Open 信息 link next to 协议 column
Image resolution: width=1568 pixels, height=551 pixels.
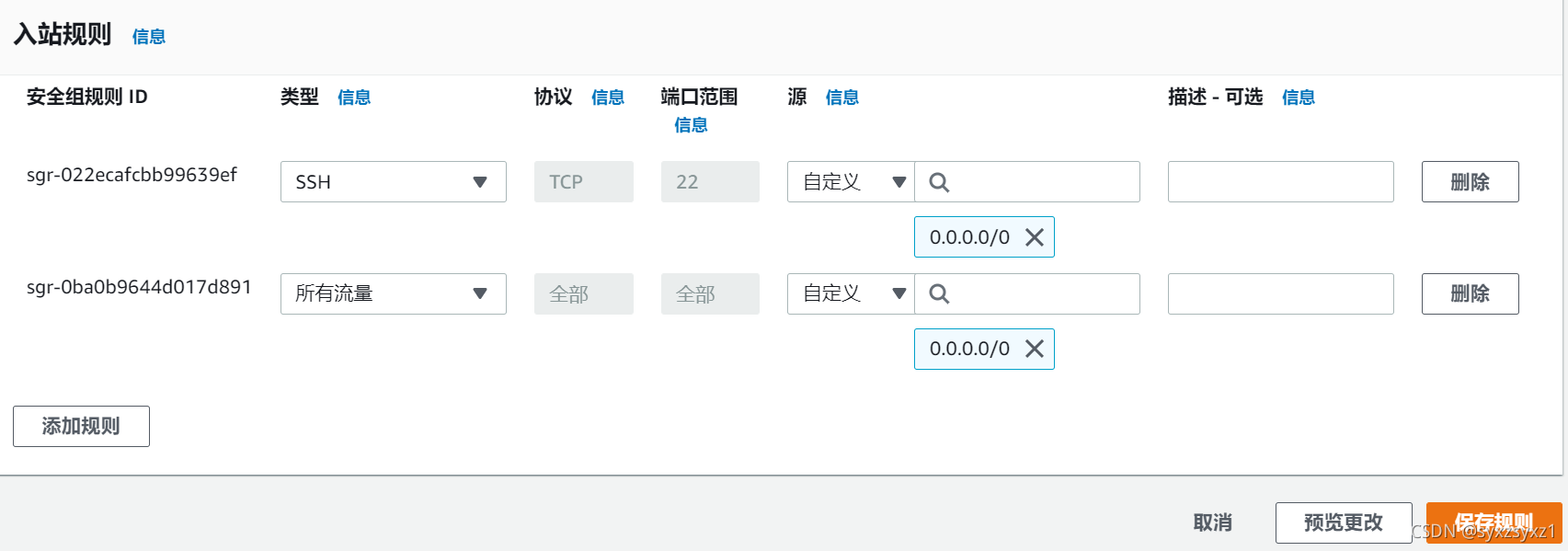[x=608, y=98]
